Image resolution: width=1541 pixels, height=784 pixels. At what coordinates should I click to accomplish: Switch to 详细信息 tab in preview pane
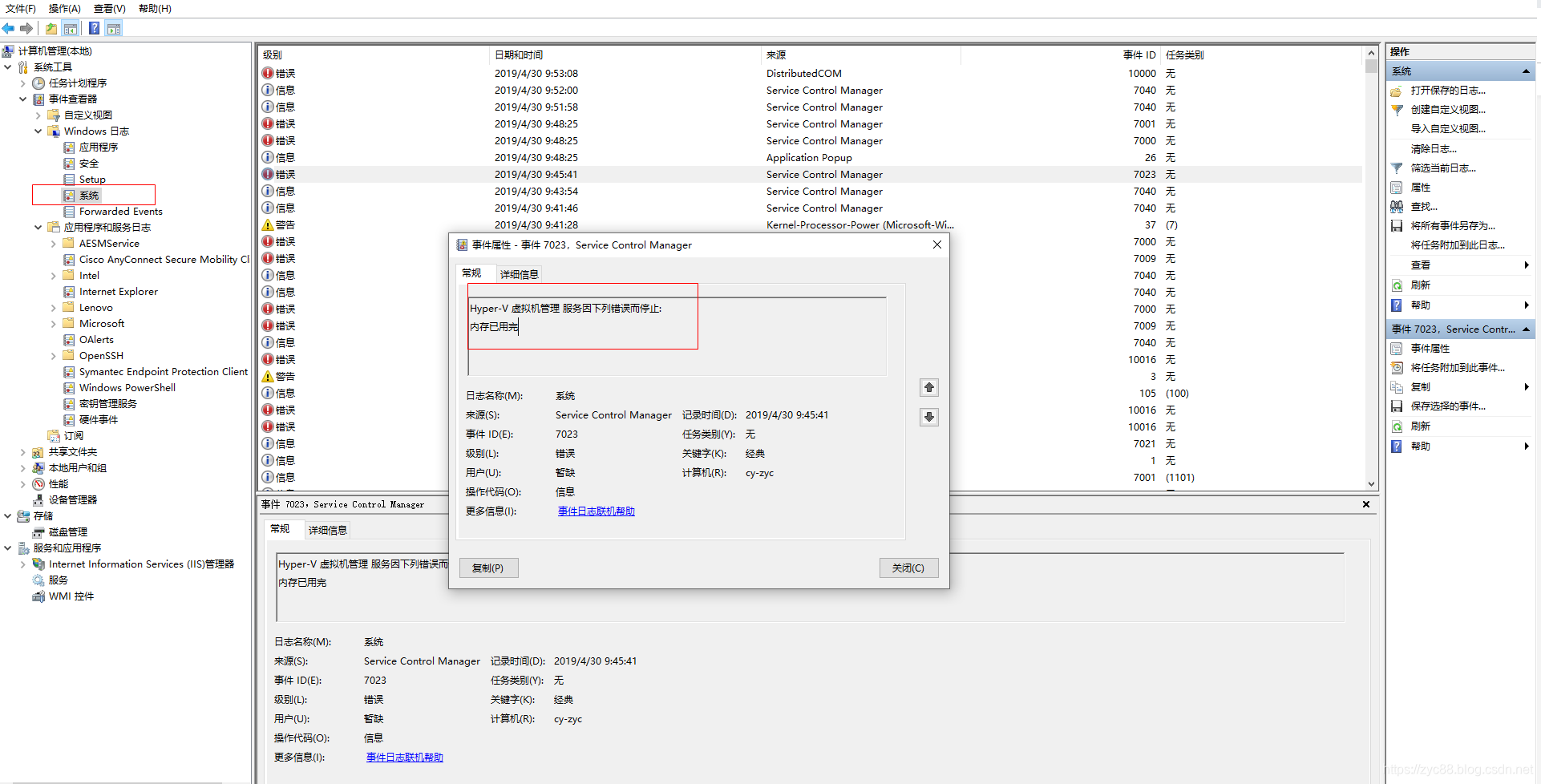click(328, 530)
